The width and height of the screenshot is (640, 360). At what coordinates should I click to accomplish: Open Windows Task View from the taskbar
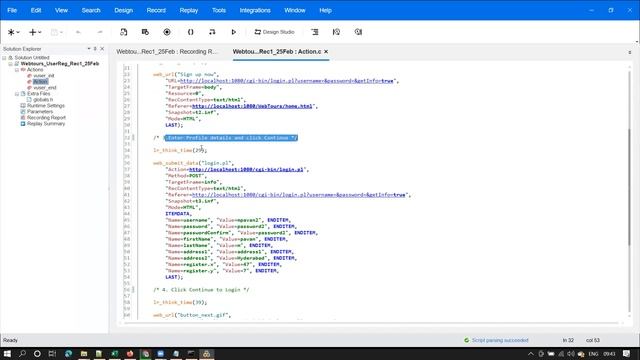(x=52, y=353)
